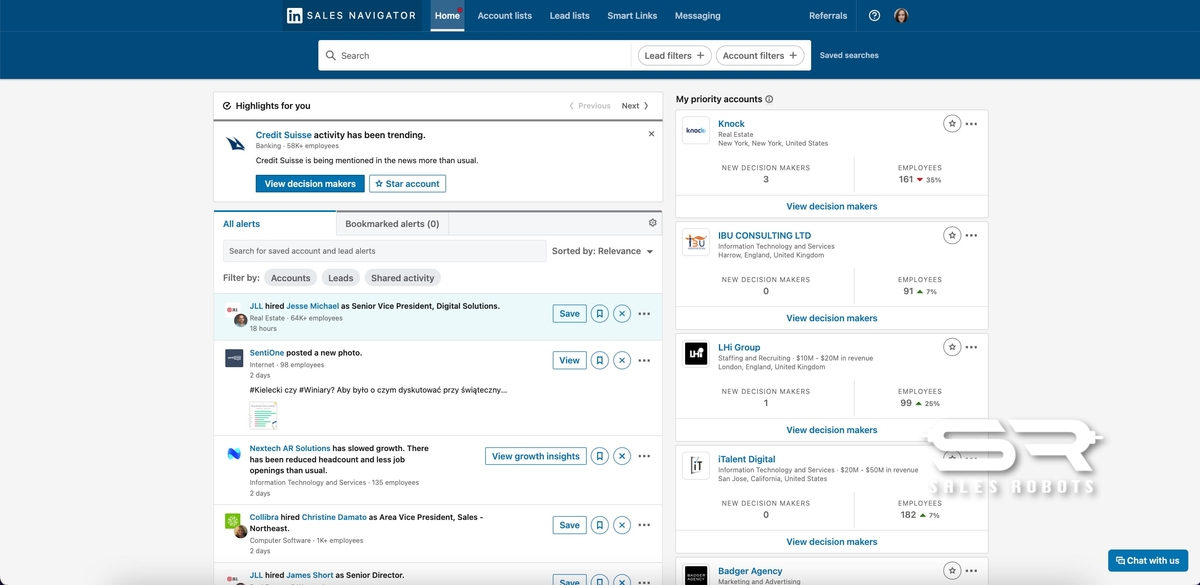Expand Account filters
Viewport: 1200px width, 585px height.
click(x=760, y=56)
